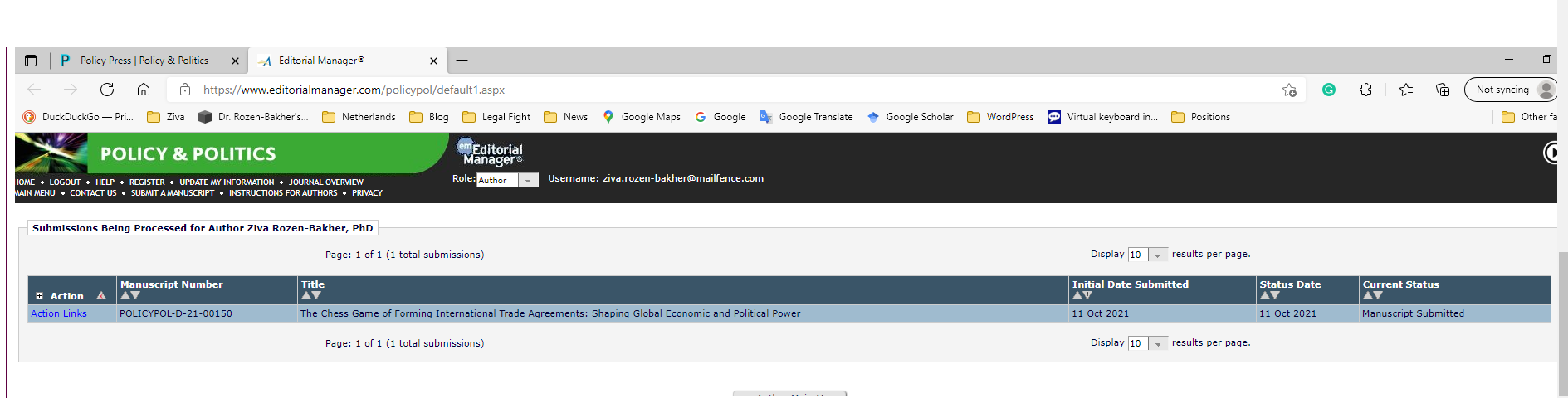This screenshot has width=1568, height=398.
Task: Sort Initial Date Submitted ascending arrow
Action: click(x=1077, y=295)
